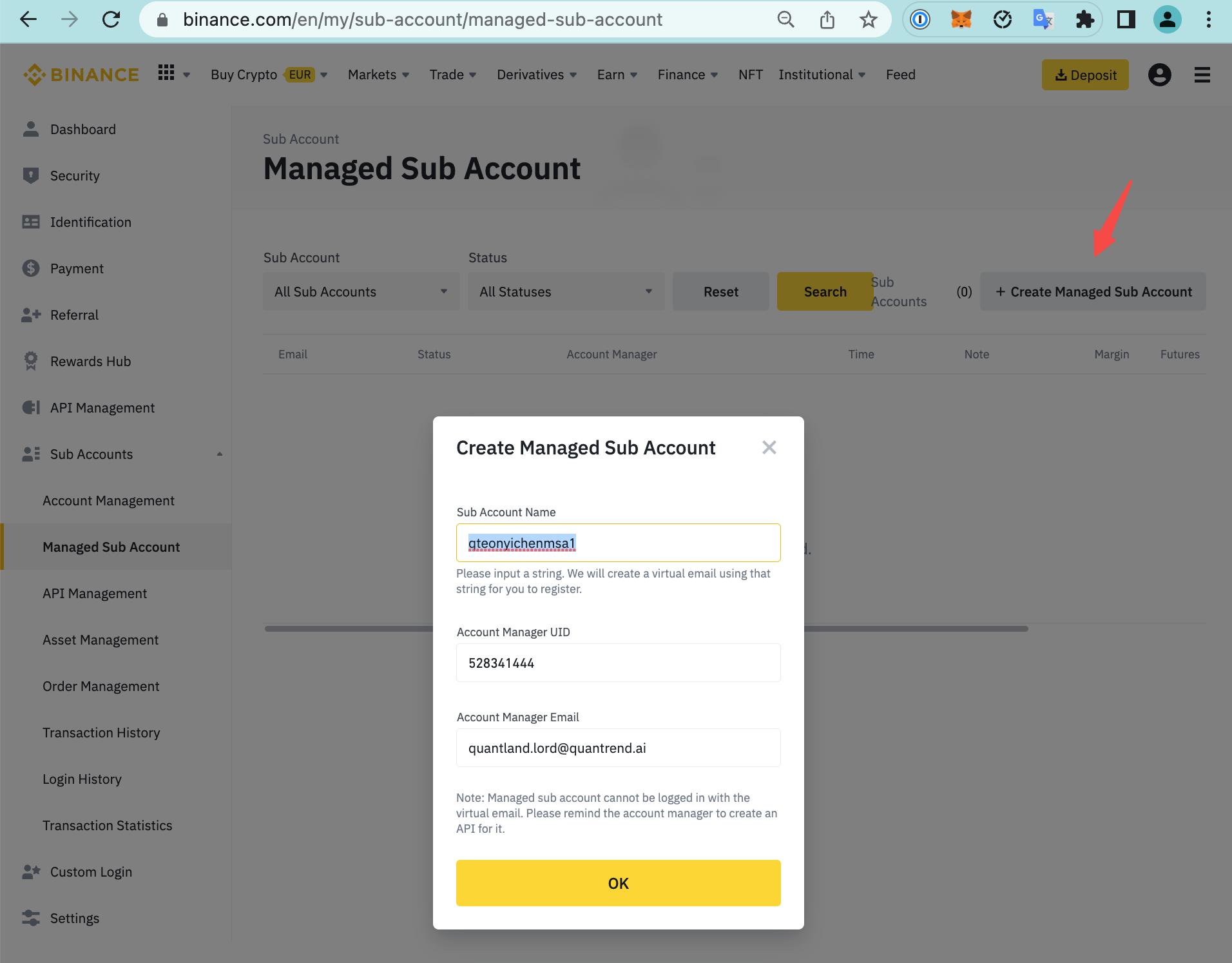
Task: Confirm with the yellow OK button
Action: (x=618, y=883)
